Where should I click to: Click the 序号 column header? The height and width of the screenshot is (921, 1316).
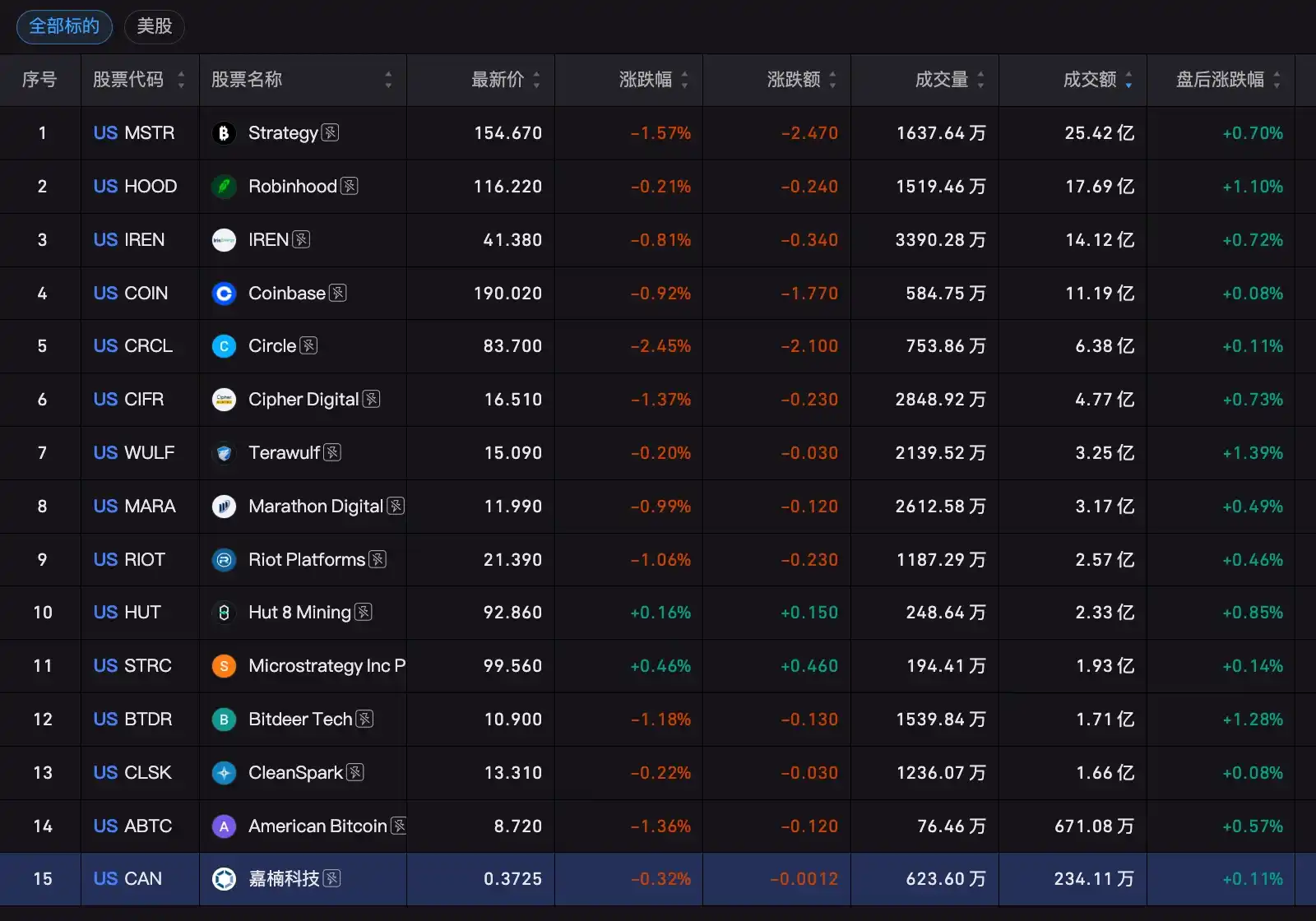pos(39,80)
